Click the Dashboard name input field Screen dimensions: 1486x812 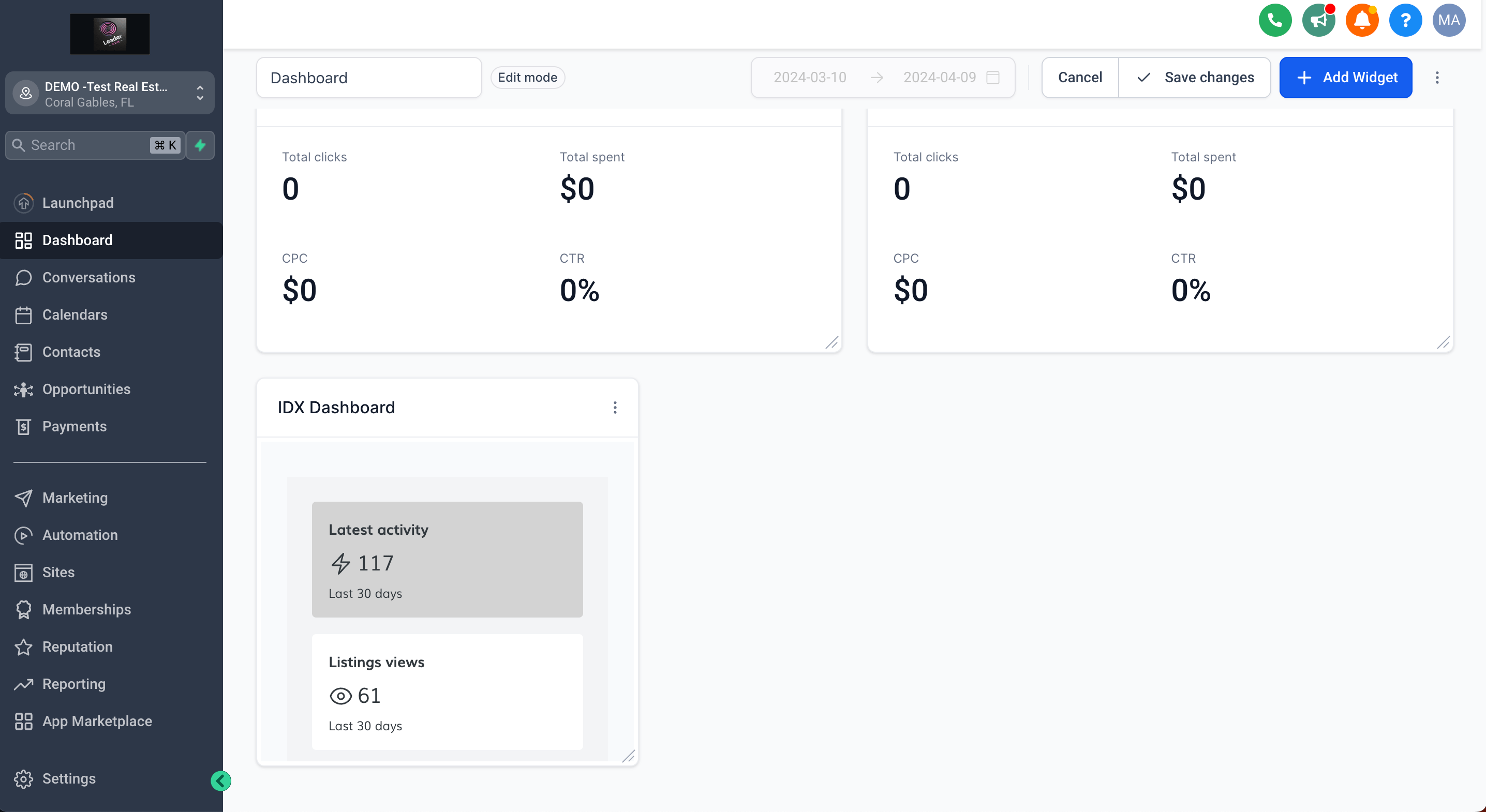coord(368,78)
